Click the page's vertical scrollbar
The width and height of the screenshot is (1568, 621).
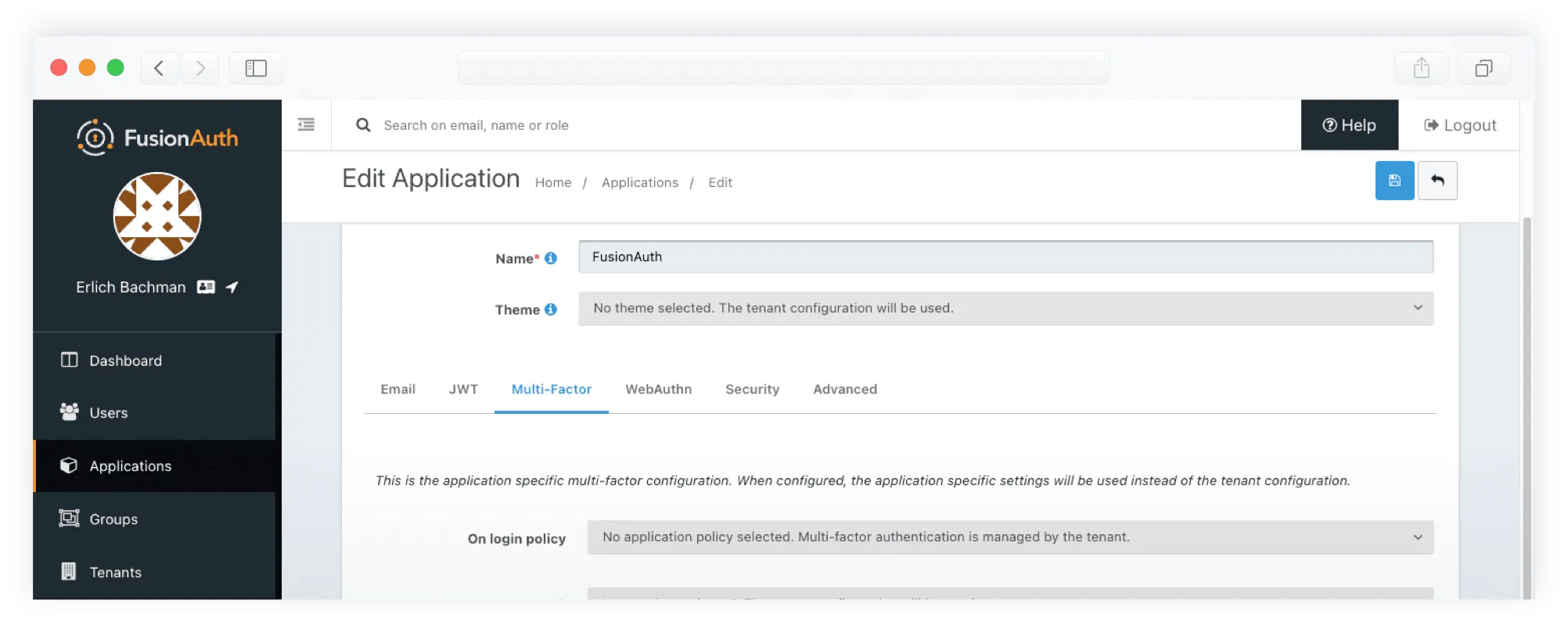tap(1527, 407)
